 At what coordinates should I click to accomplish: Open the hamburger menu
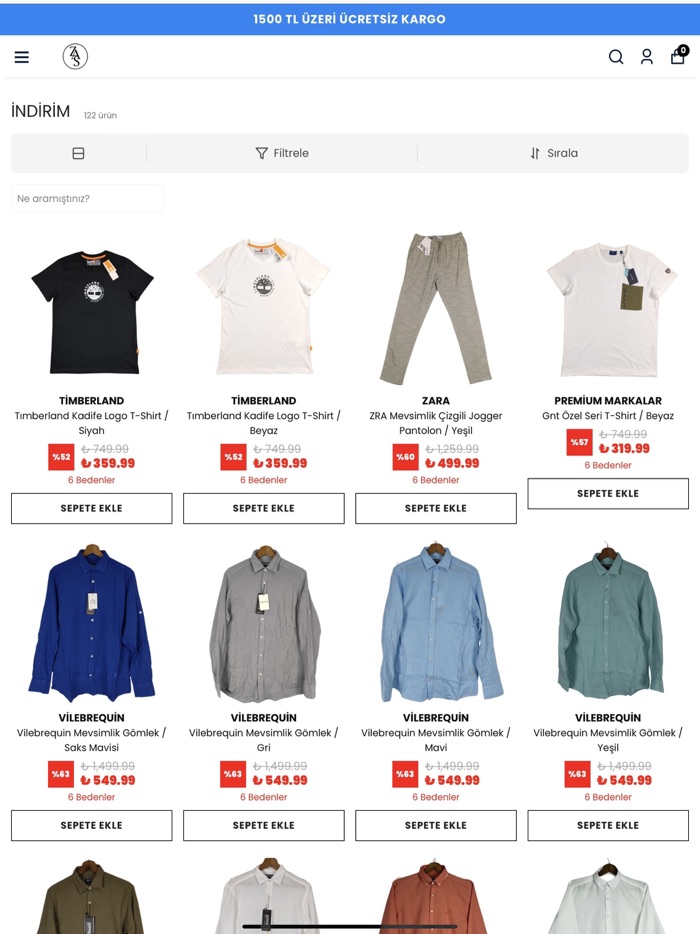21,57
